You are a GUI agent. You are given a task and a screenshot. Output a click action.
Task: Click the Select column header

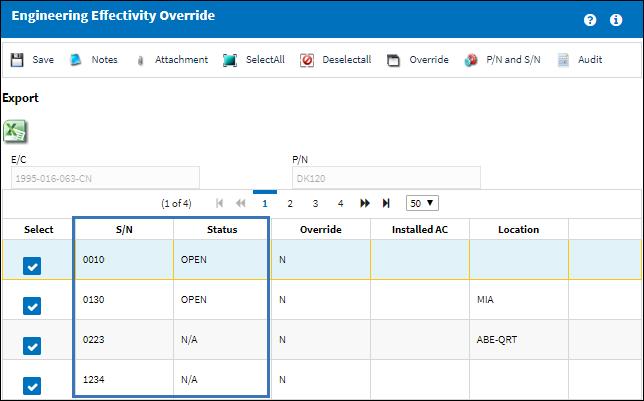pyautogui.click(x=39, y=230)
